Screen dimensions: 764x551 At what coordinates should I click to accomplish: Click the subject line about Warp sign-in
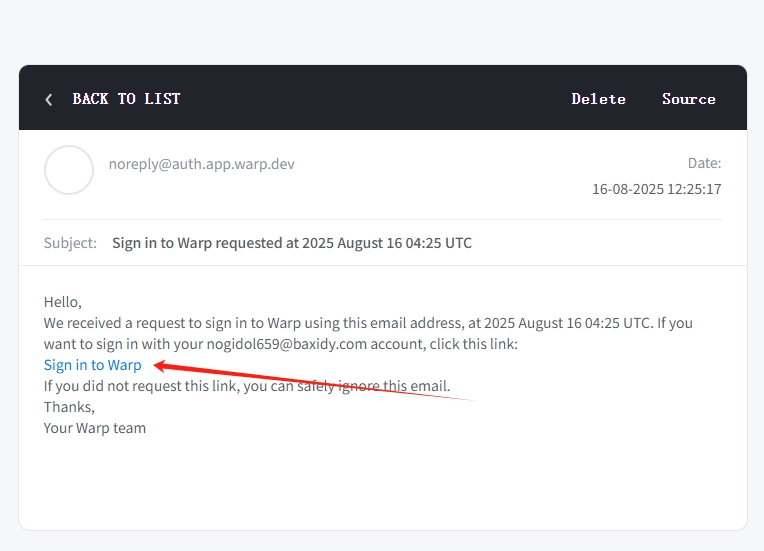(x=291, y=243)
